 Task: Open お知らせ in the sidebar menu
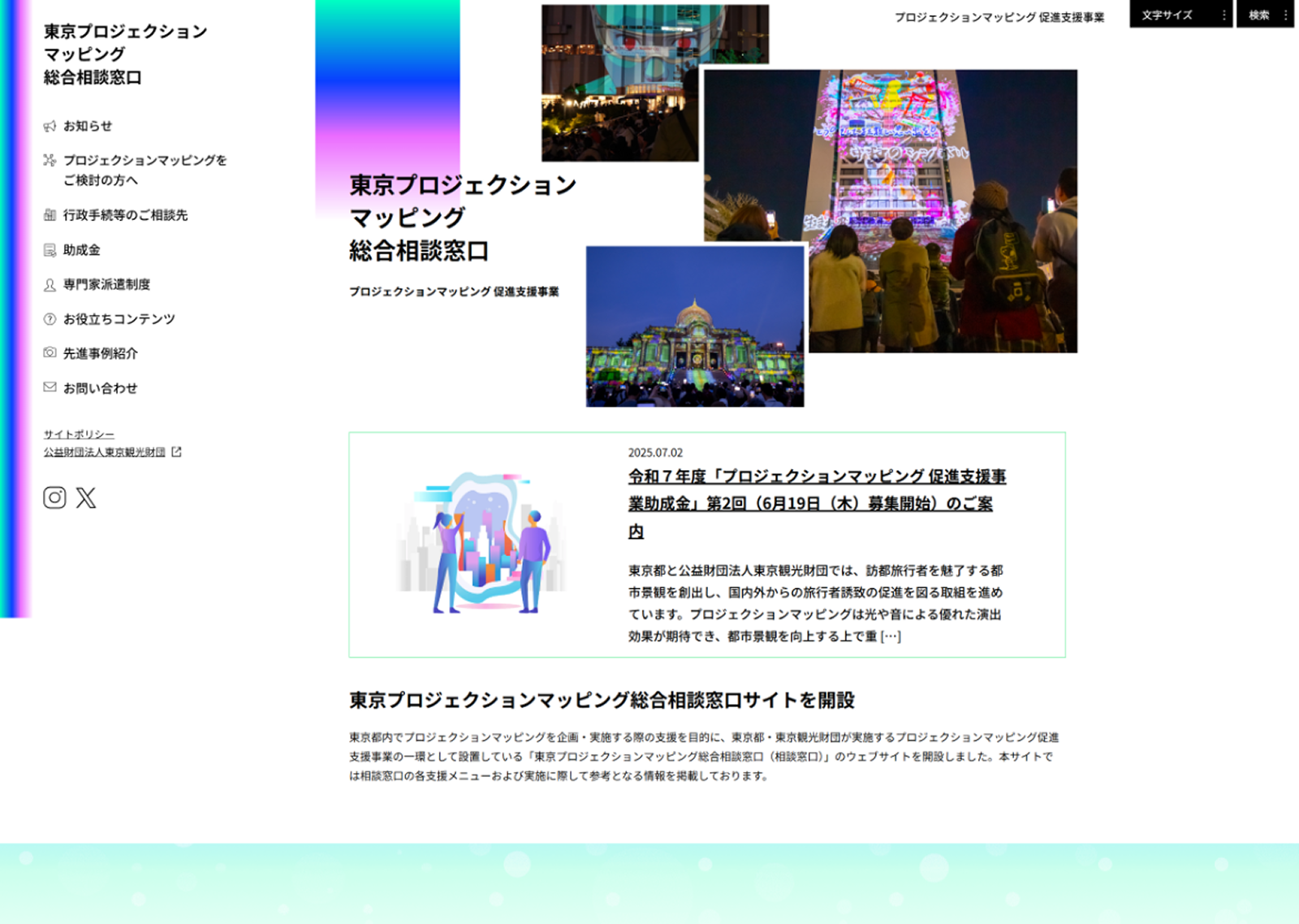point(88,126)
